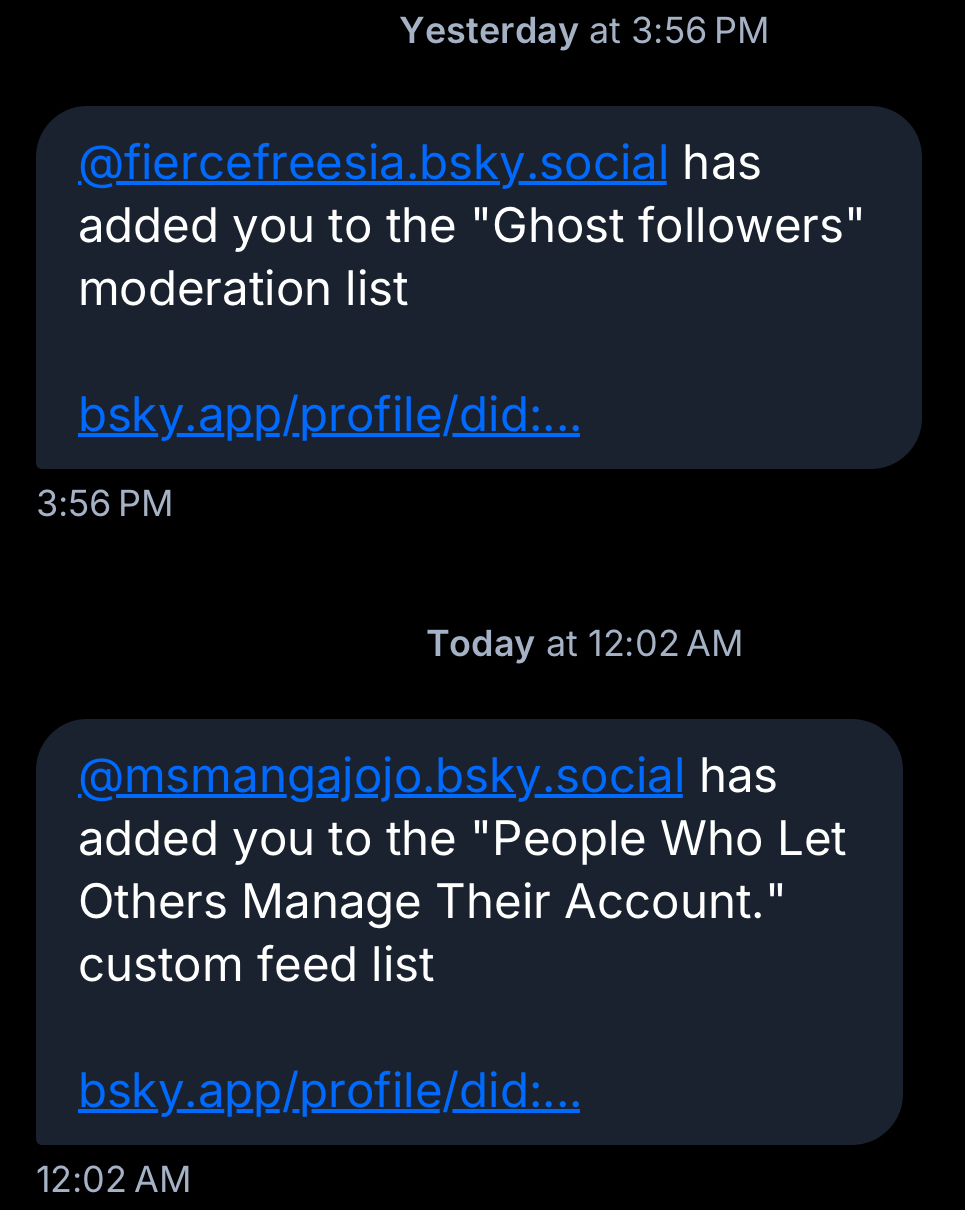Click the "People Who Let" list name text
Image resolution: width=965 pixels, height=1210 pixels.
(670, 840)
